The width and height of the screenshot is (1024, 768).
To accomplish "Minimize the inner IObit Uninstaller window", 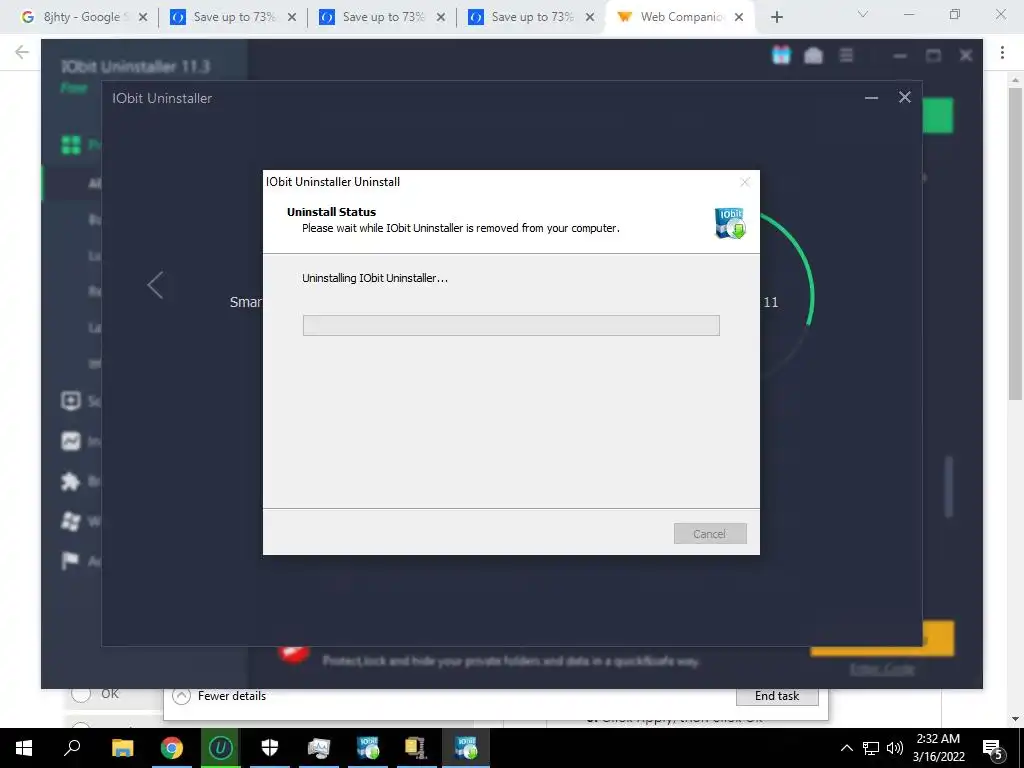I will pyautogui.click(x=871, y=98).
